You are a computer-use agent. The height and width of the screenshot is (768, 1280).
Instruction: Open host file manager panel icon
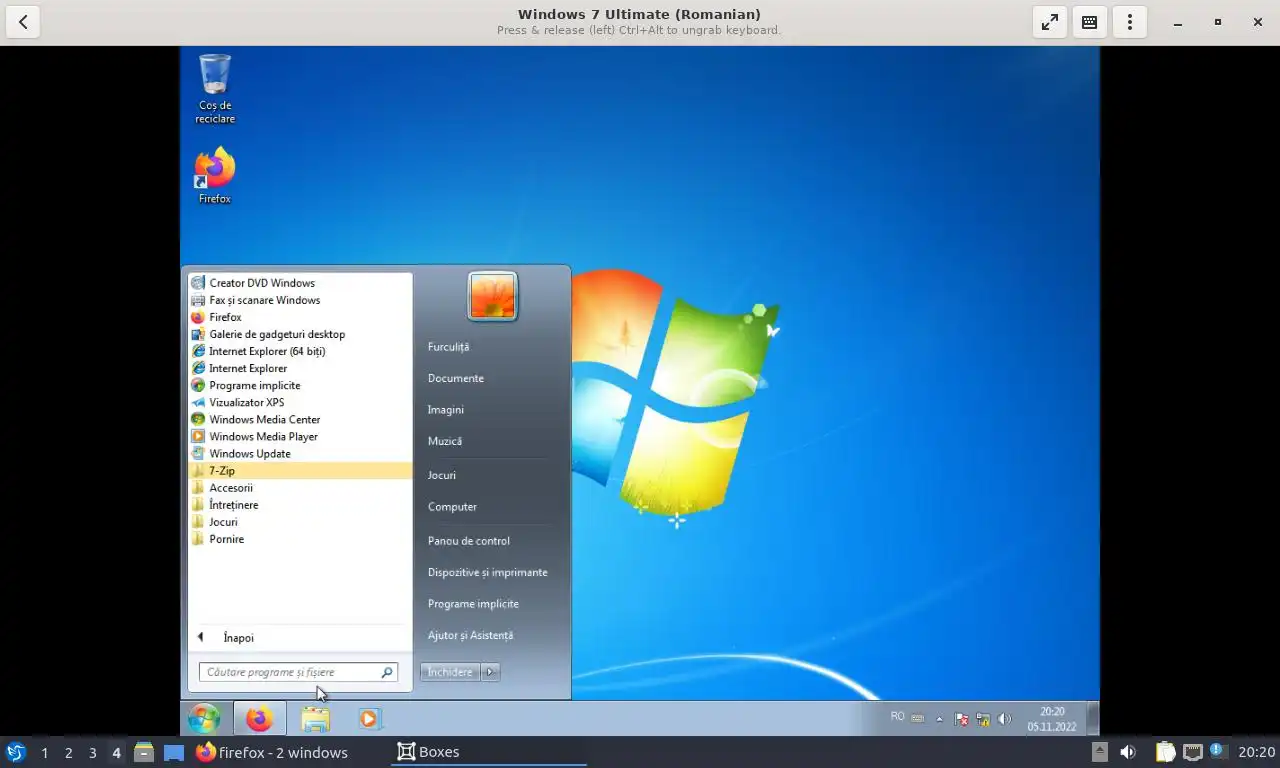point(144,752)
